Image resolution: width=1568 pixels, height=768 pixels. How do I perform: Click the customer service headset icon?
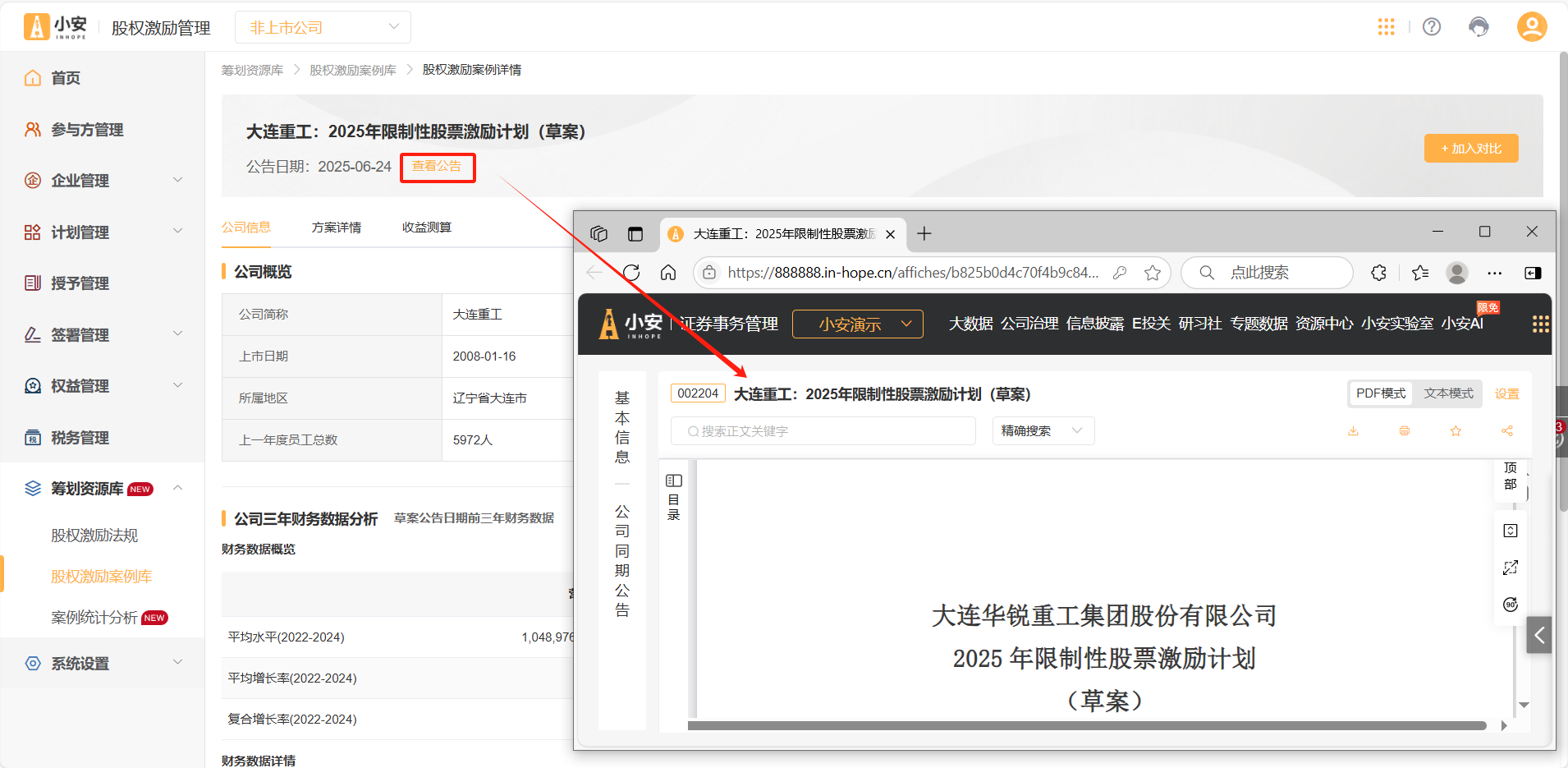coord(1479,27)
